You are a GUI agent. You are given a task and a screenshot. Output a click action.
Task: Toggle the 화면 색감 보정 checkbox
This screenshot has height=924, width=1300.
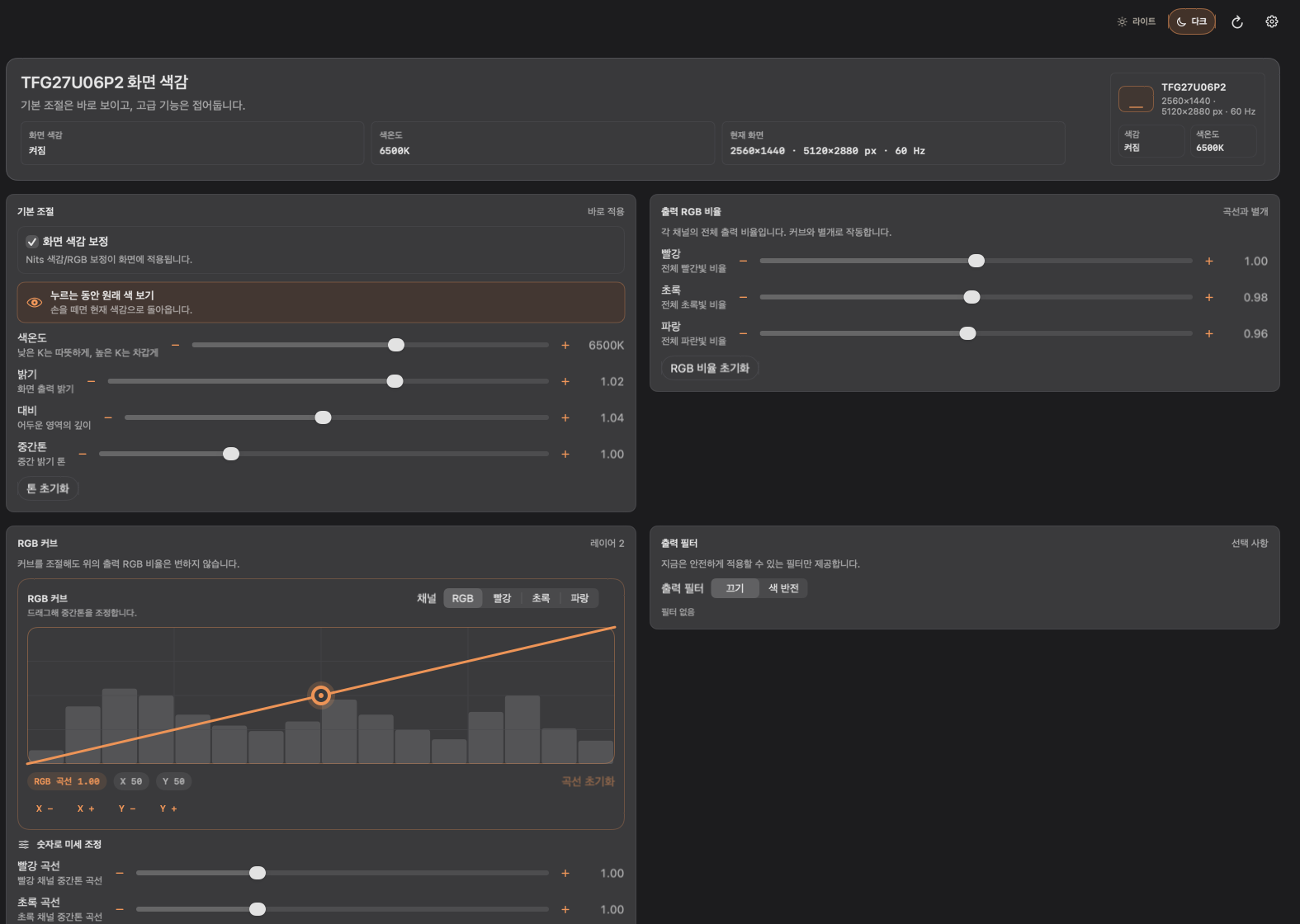32,242
